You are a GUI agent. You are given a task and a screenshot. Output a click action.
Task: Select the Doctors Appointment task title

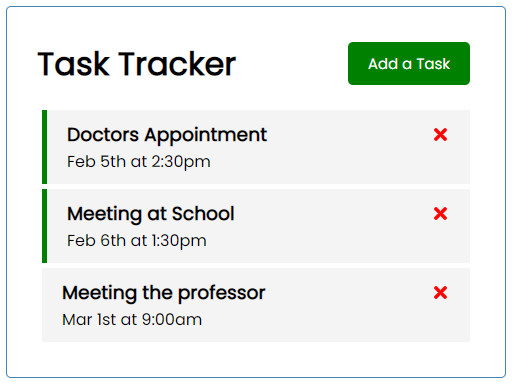coord(167,135)
